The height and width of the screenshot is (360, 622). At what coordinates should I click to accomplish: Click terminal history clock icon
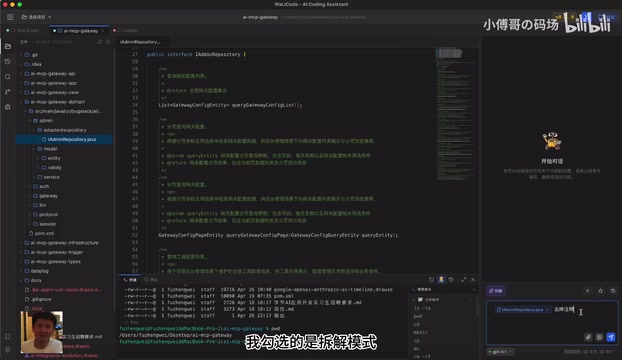451,280
